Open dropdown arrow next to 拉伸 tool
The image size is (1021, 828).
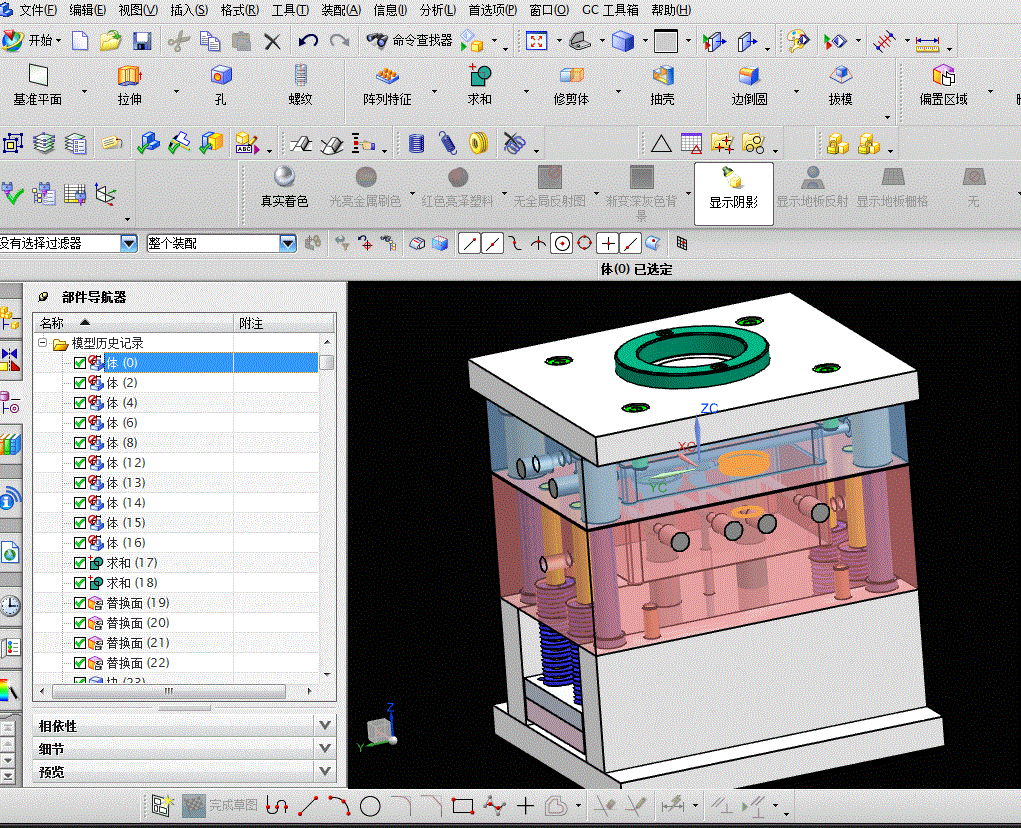(x=176, y=91)
